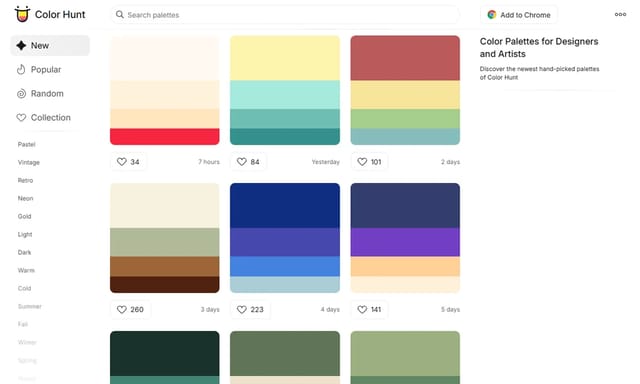The image size is (640, 384).
Task: Click the muted red stripe in 101-likes palette
Action: click(405, 58)
